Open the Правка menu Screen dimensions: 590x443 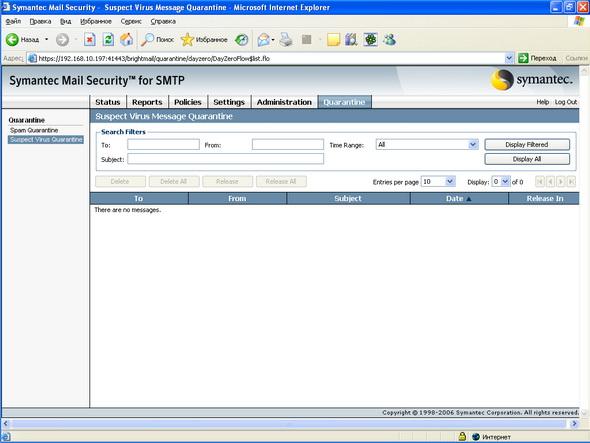[40, 21]
